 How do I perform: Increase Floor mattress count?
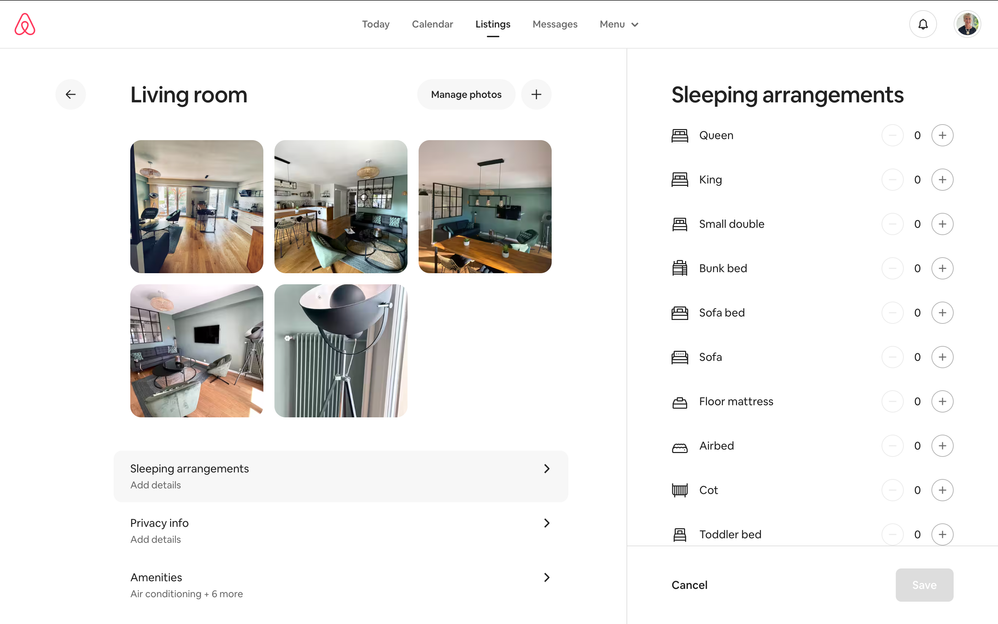click(942, 402)
